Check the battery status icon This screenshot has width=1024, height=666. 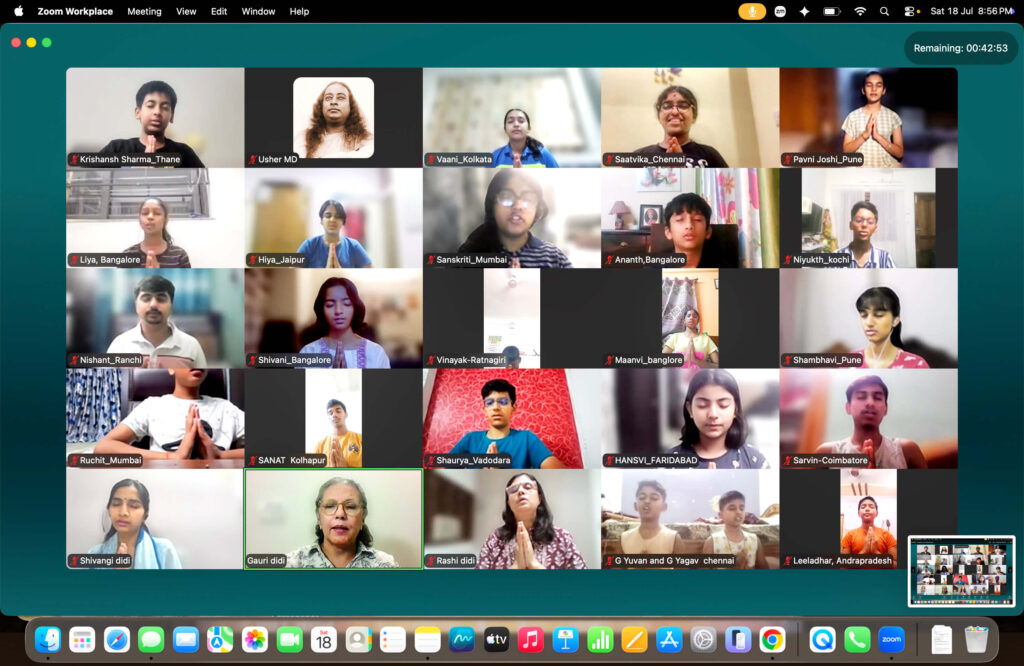tap(831, 11)
